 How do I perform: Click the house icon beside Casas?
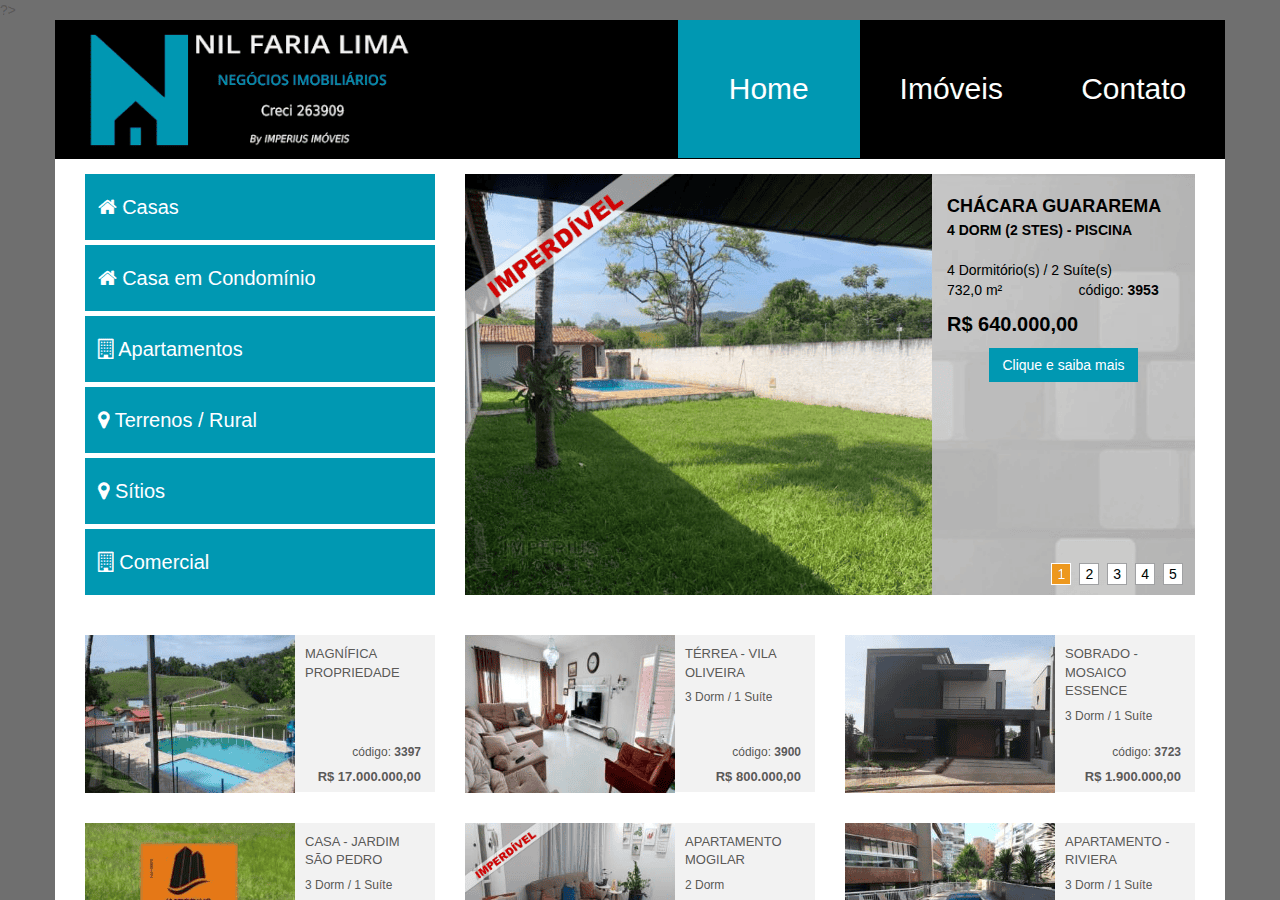108,207
